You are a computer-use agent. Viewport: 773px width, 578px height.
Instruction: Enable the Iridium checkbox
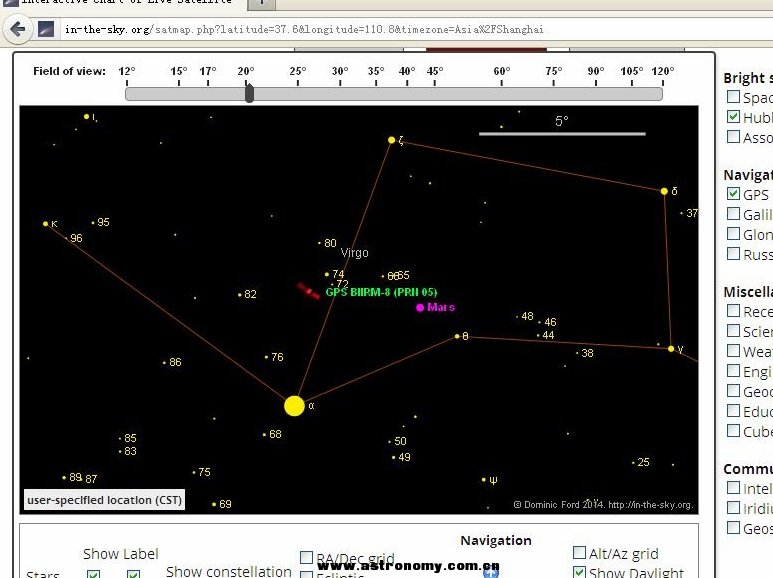tap(734, 507)
